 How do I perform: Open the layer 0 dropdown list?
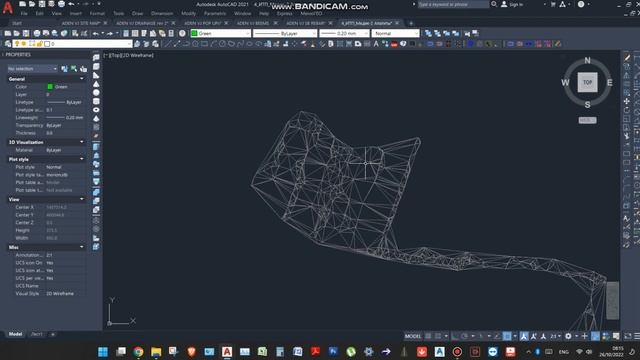72,44
